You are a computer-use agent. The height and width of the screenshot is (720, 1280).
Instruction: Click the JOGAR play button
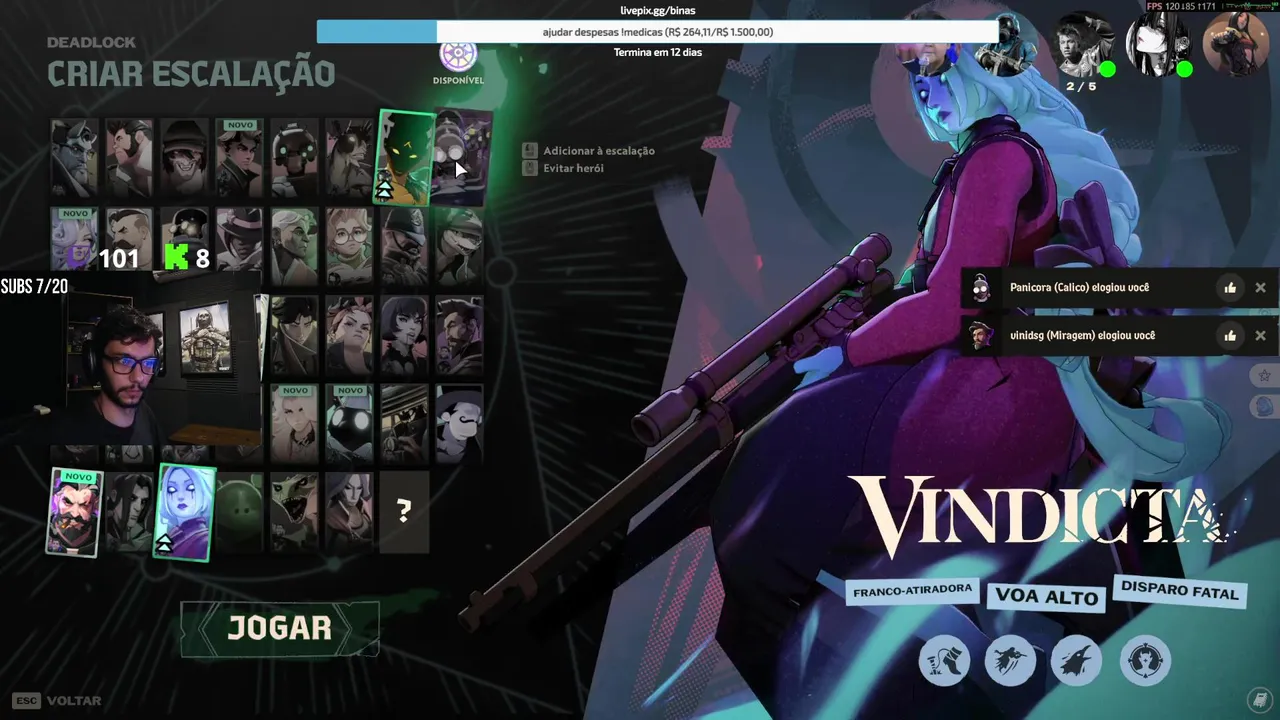coord(280,628)
